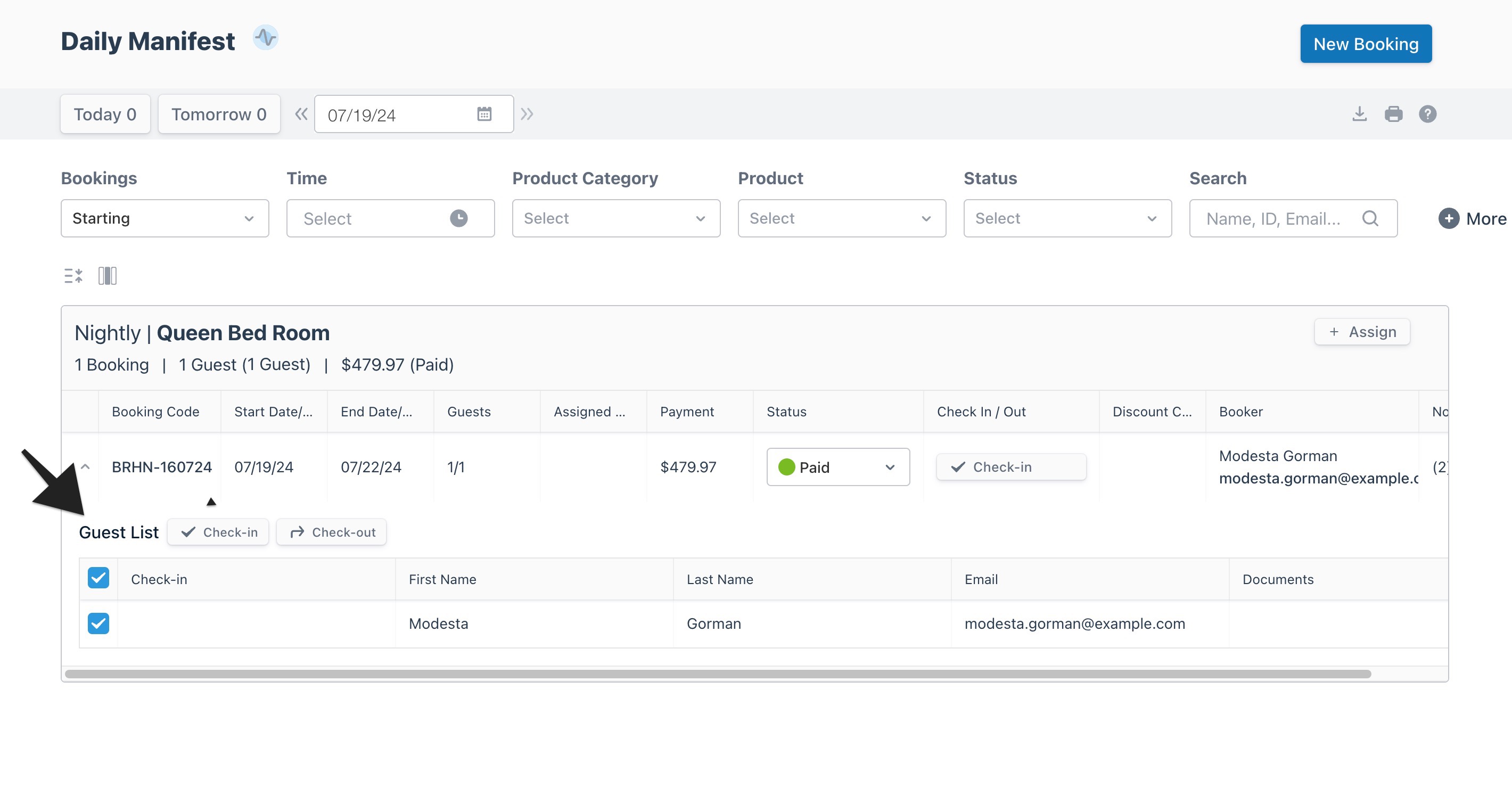This screenshot has height=788, width=1512.
Task: Go to next day with double-right arrows
Action: point(527,114)
